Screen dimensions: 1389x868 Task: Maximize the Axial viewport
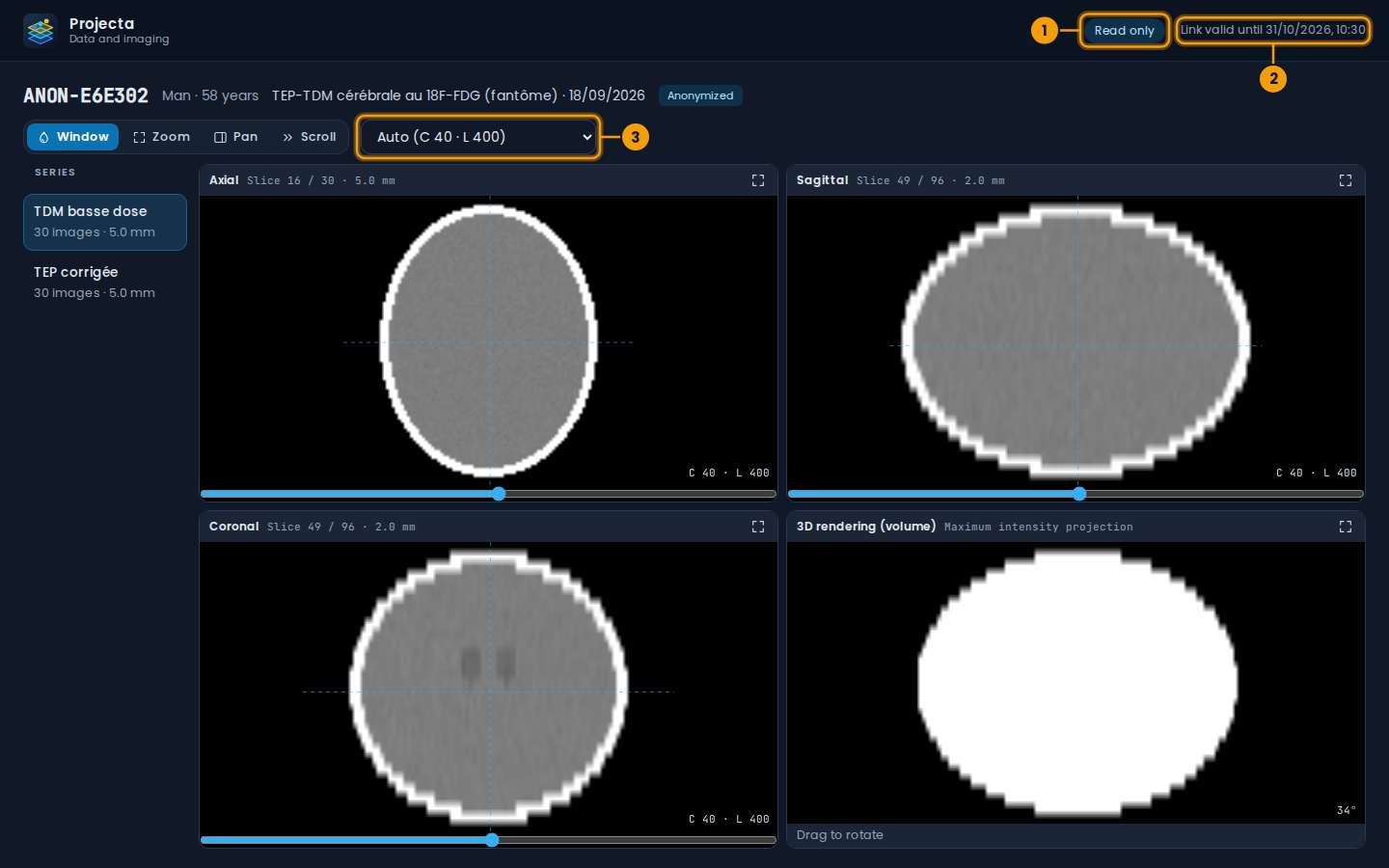point(758,180)
